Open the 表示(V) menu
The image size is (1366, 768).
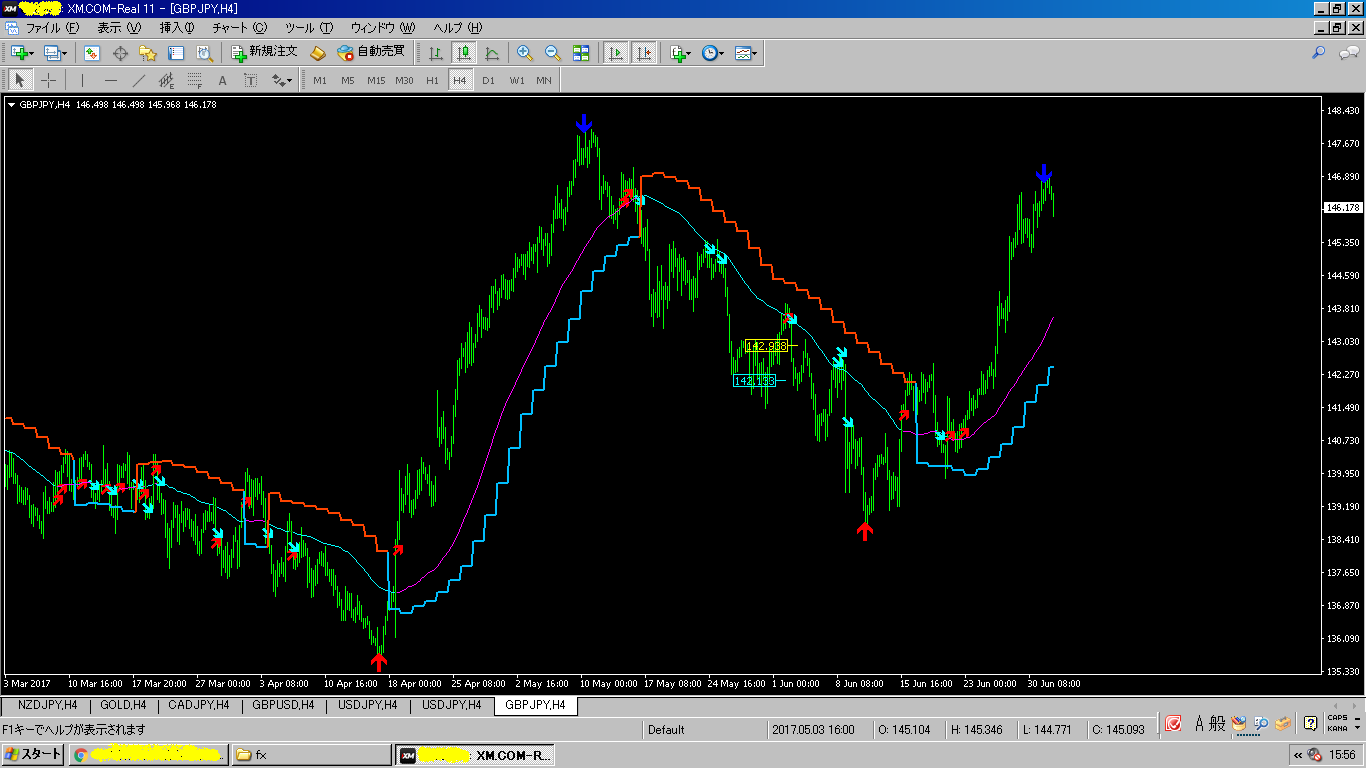119,28
